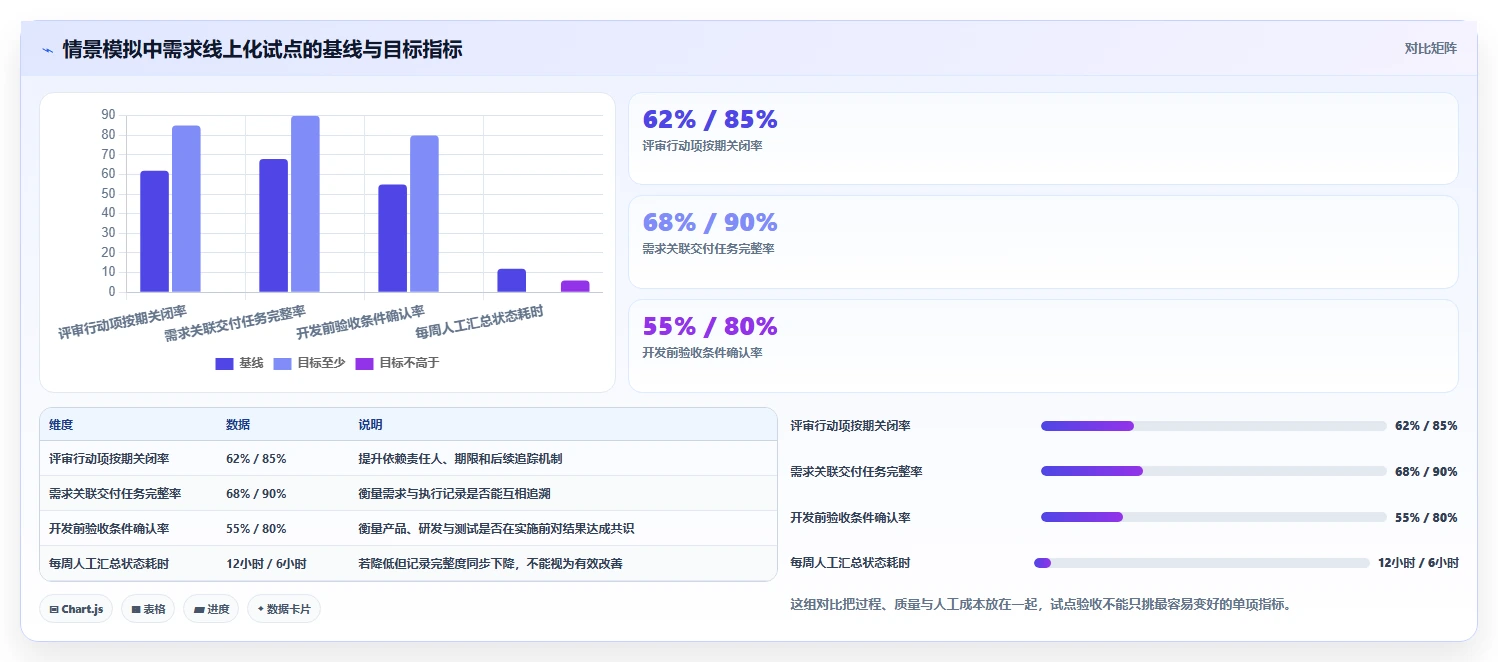Click 12小时 / 6小时 in the table
1498x662 pixels.
tap(266, 564)
